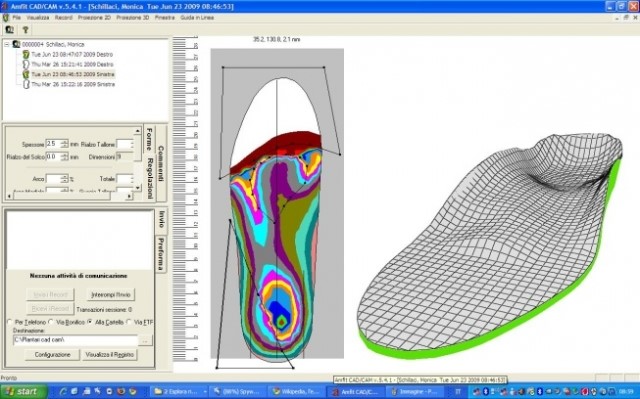The image size is (640, 399).
Task: Open the Proiezione 3D menu
Action: pos(133,18)
